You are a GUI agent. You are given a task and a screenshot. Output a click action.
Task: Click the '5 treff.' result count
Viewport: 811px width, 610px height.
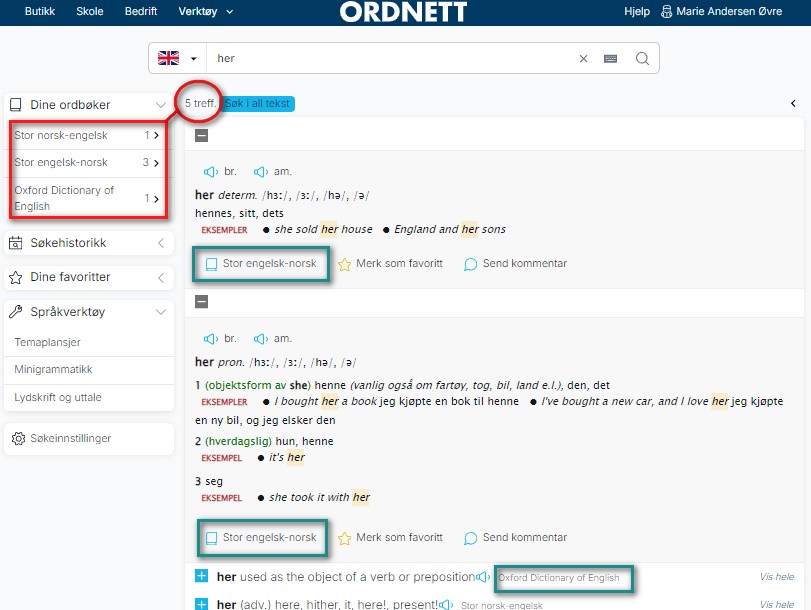click(200, 103)
